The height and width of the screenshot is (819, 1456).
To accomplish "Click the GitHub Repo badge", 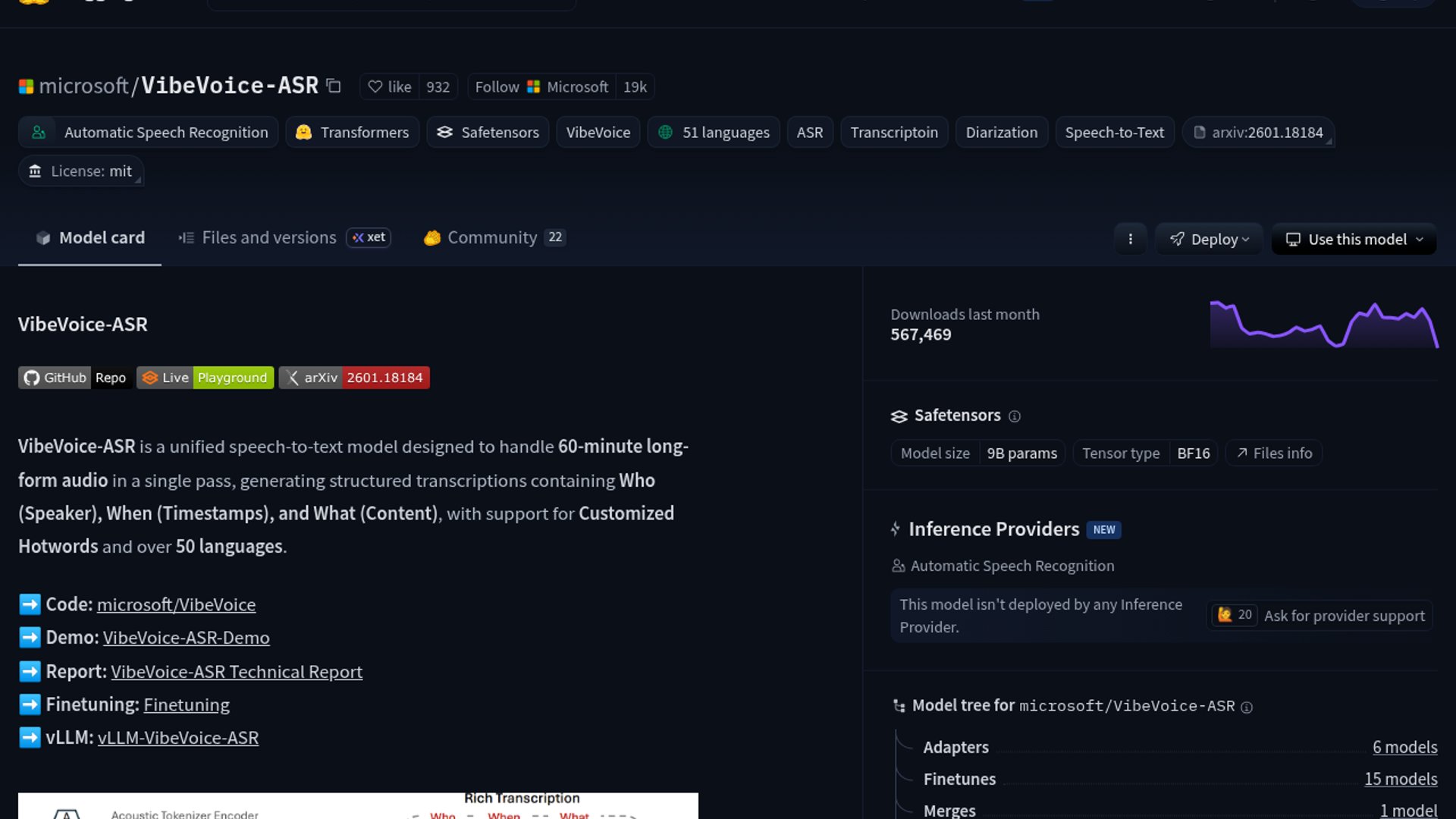I will pyautogui.click(x=74, y=378).
